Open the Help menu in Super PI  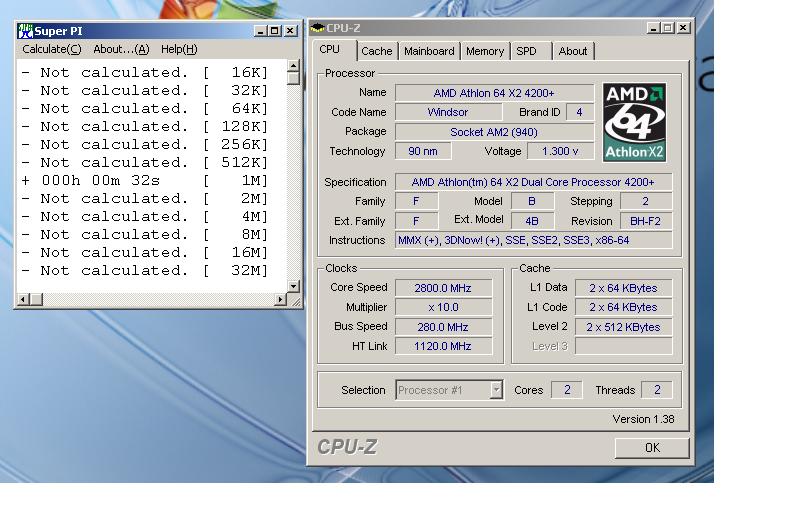pyautogui.click(x=179, y=49)
